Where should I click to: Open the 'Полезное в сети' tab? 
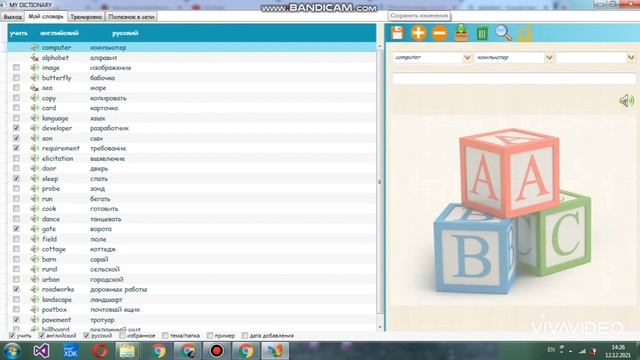(131, 17)
